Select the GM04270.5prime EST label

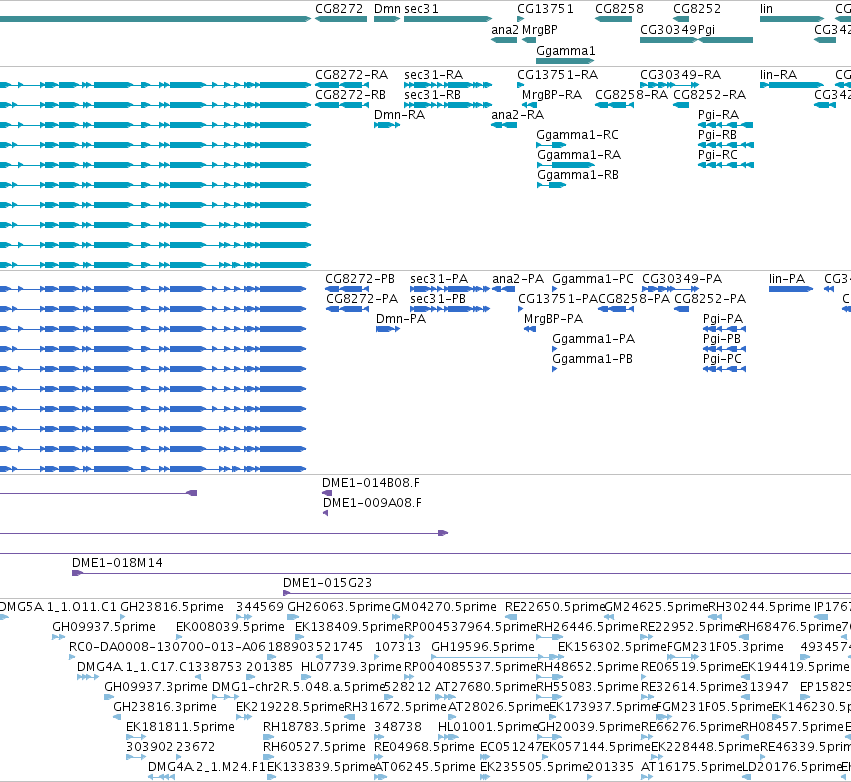click(x=444, y=607)
